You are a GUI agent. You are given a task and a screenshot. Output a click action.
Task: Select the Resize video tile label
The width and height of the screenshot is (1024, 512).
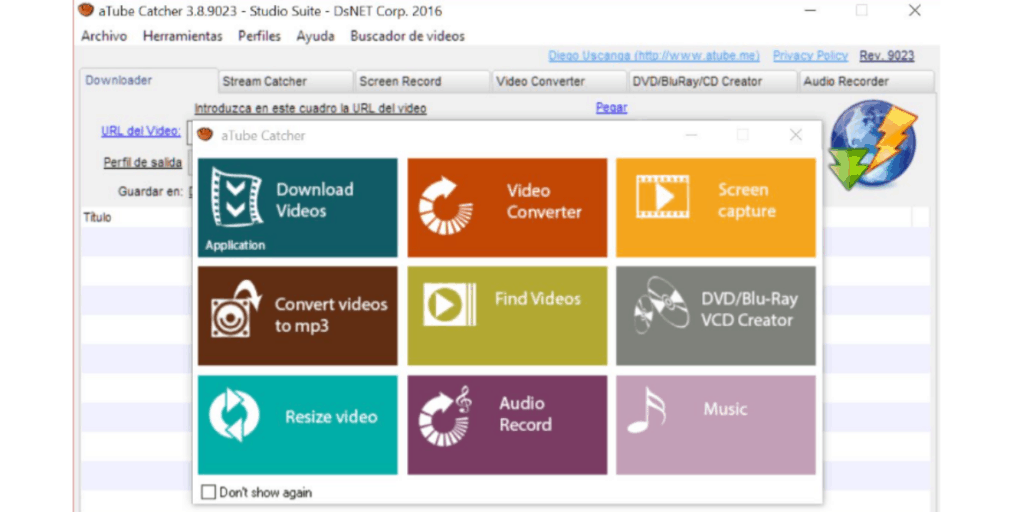331,417
